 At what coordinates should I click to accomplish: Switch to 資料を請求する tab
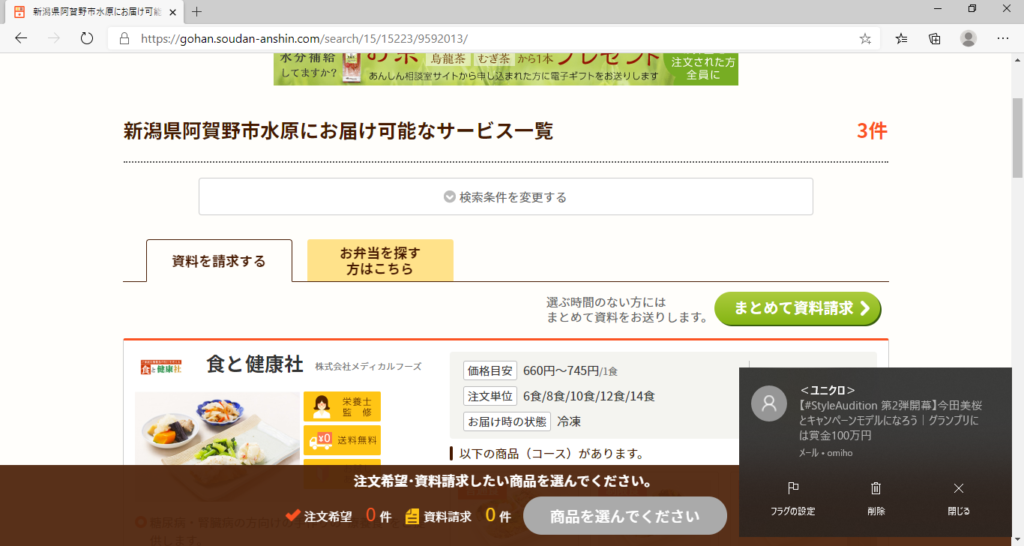coord(219,261)
